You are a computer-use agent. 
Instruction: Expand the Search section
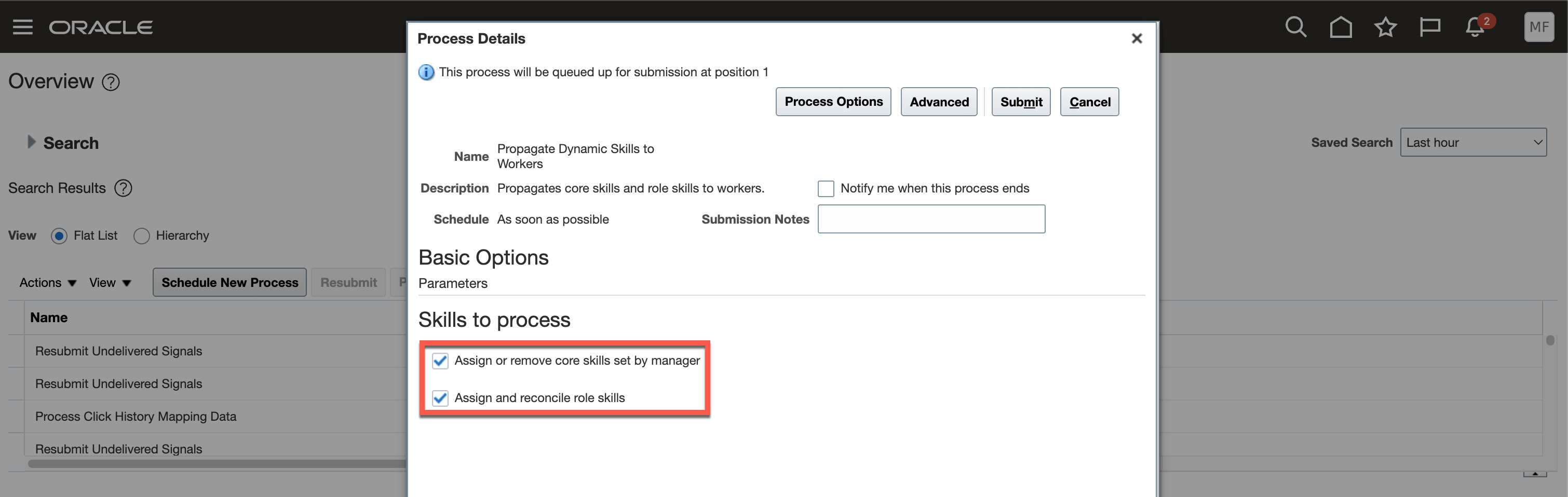tap(32, 142)
